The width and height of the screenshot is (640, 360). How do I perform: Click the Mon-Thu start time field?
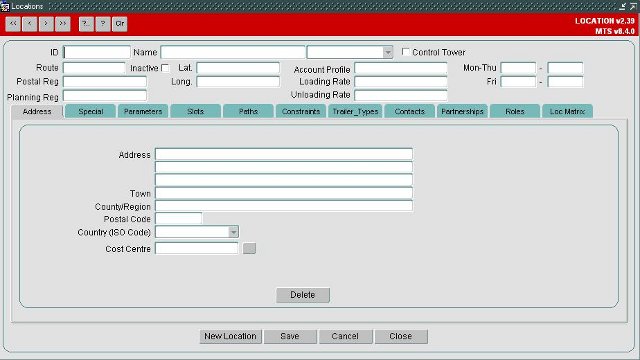(518, 68)
